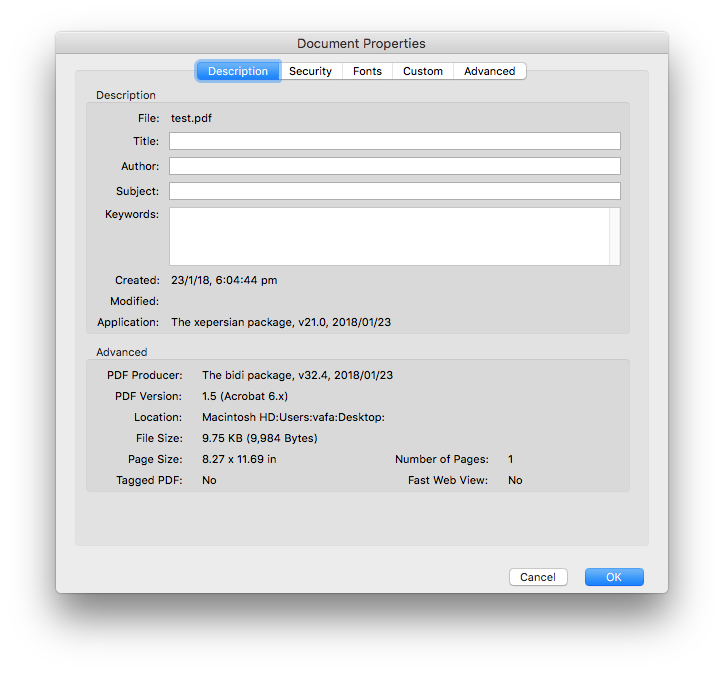Click the Fast Web View No value
724x673 pixels.
click(515, 480)
